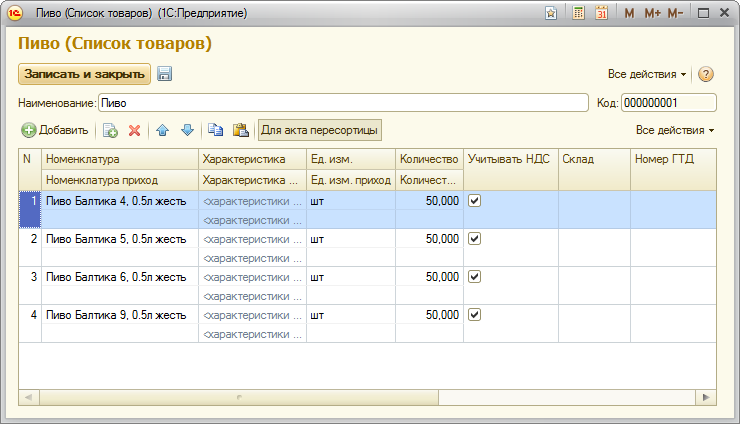Click quantity 50,000 for Балтика 6

tap(429, 277)
